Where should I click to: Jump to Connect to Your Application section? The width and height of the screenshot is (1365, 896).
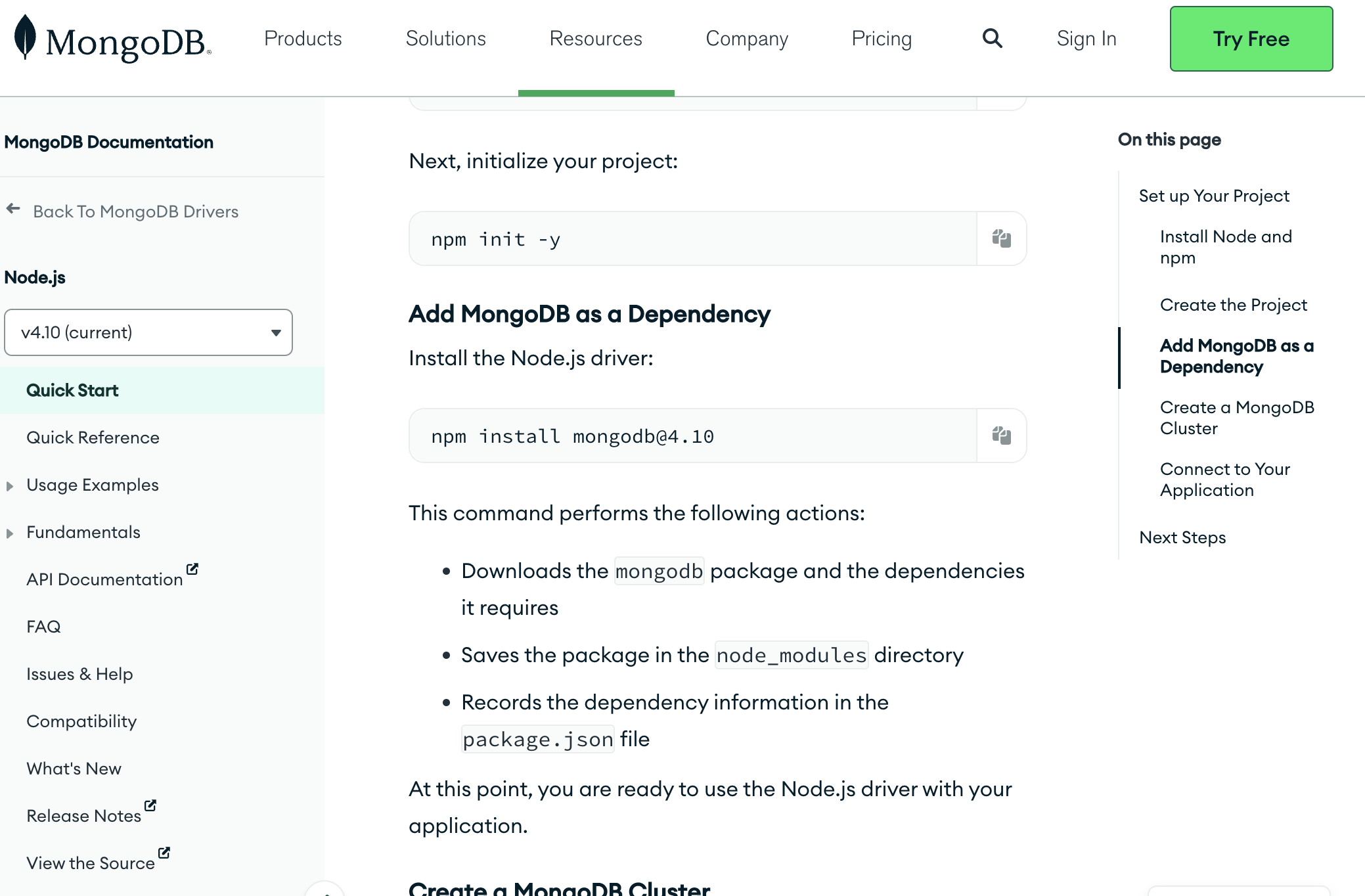tap(1225, 480)
